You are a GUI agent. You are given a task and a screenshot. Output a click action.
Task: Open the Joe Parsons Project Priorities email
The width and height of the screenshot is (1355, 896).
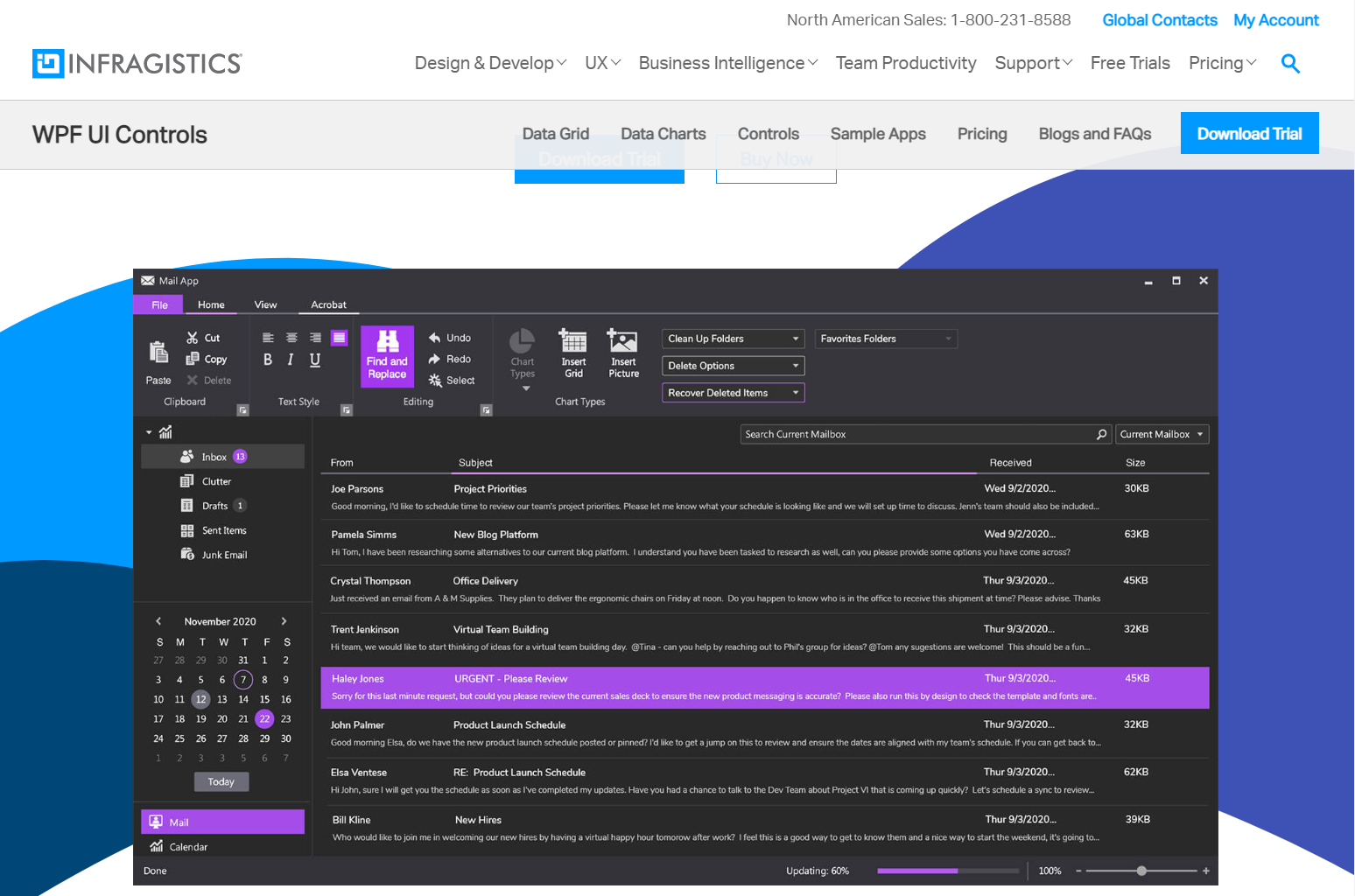point(765,497)
